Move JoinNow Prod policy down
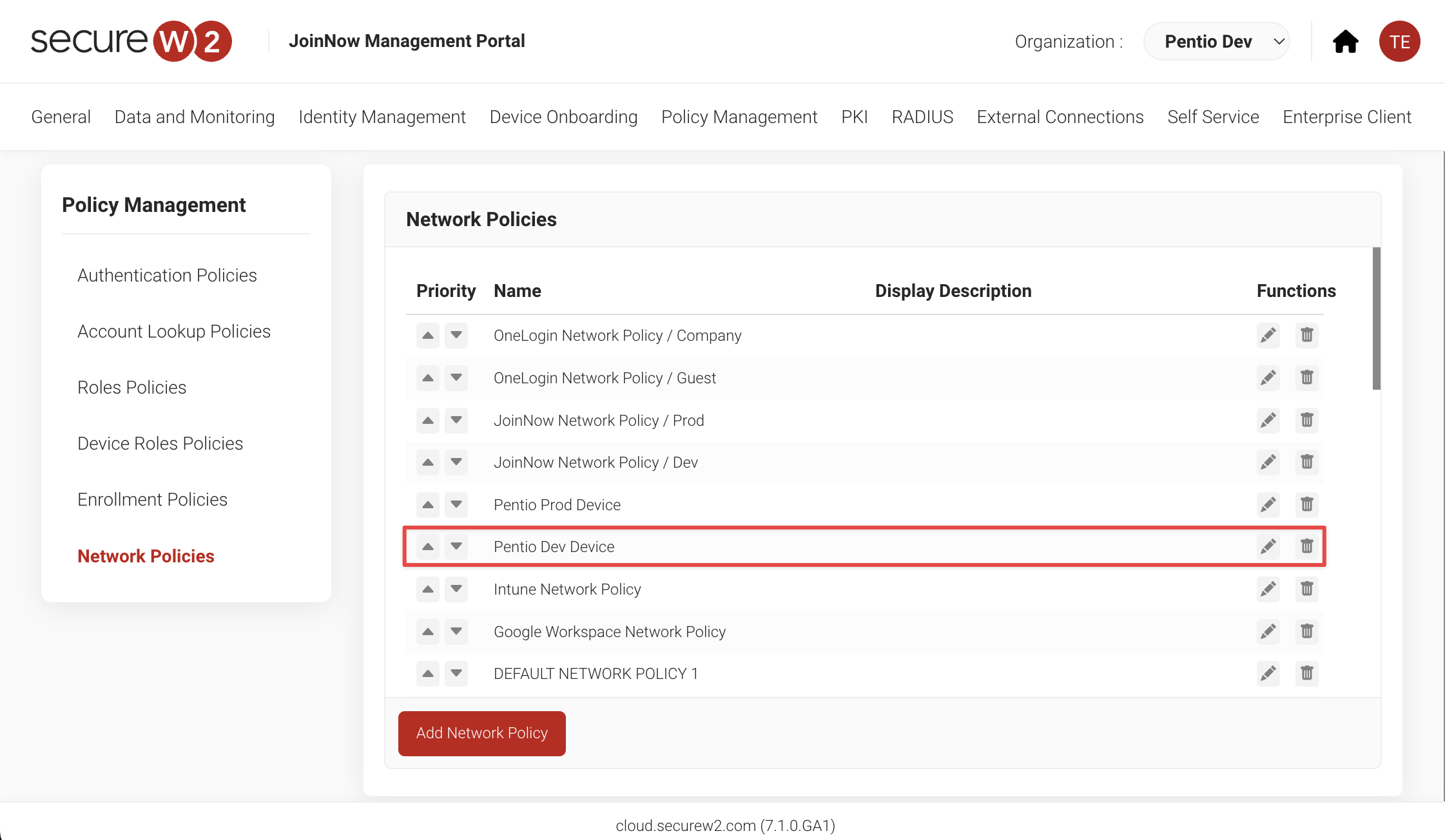This screenshot has width=1445, height=840. [456, 420]
